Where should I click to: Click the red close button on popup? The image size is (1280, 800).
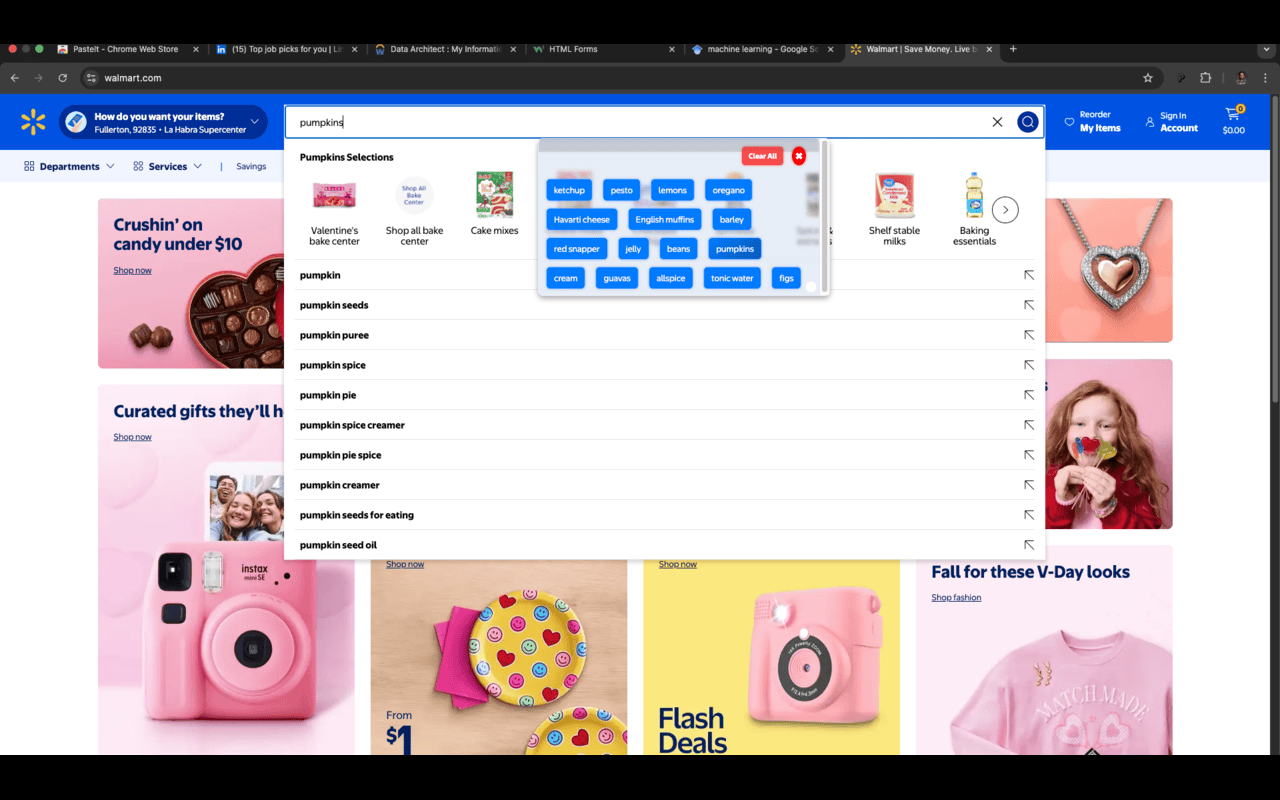(x=798, y=156)
